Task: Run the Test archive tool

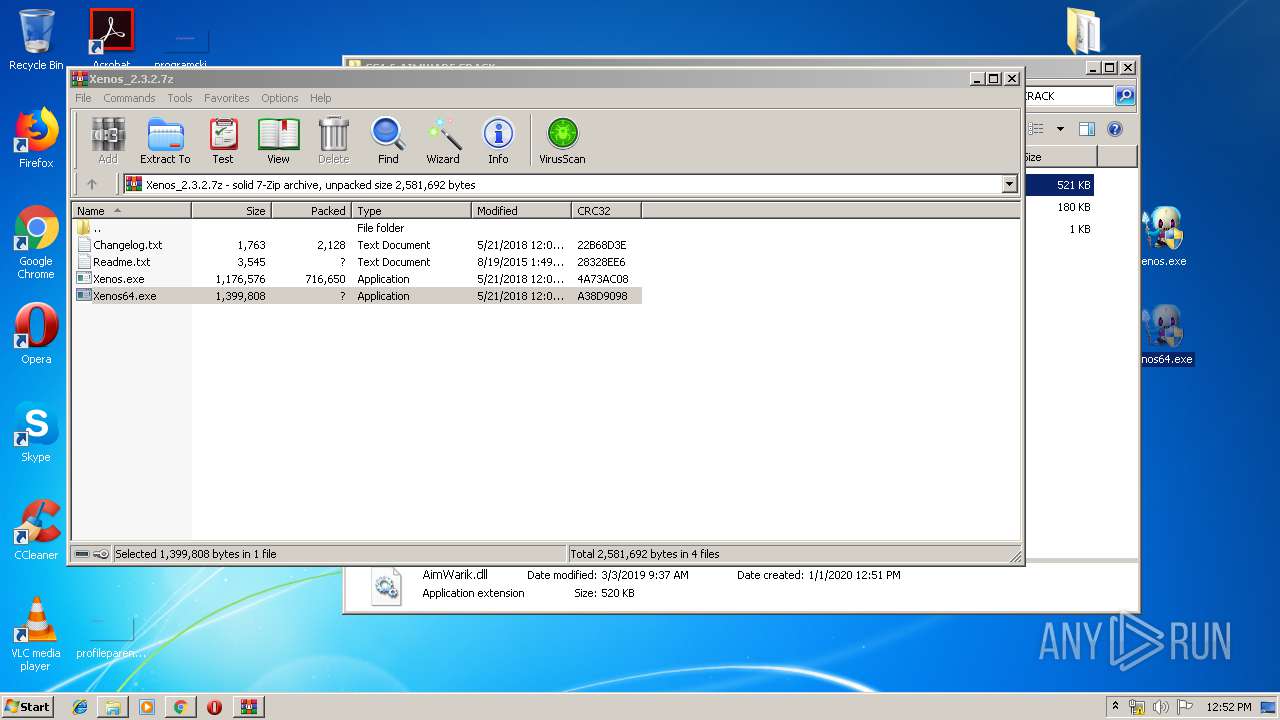Action: (223, 140)
